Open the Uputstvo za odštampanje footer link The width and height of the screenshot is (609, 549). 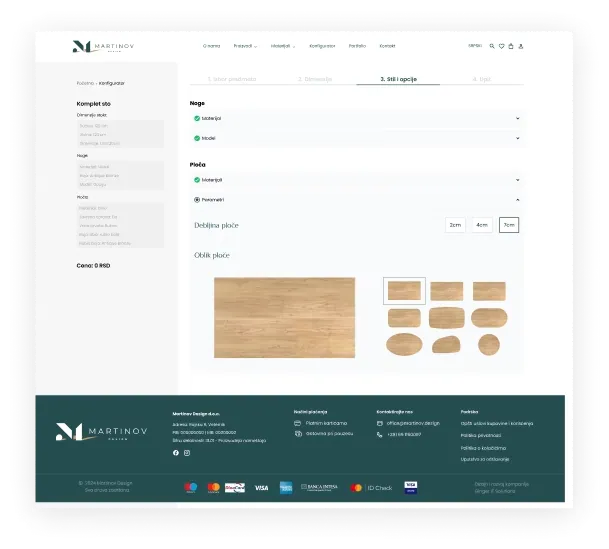485,459
